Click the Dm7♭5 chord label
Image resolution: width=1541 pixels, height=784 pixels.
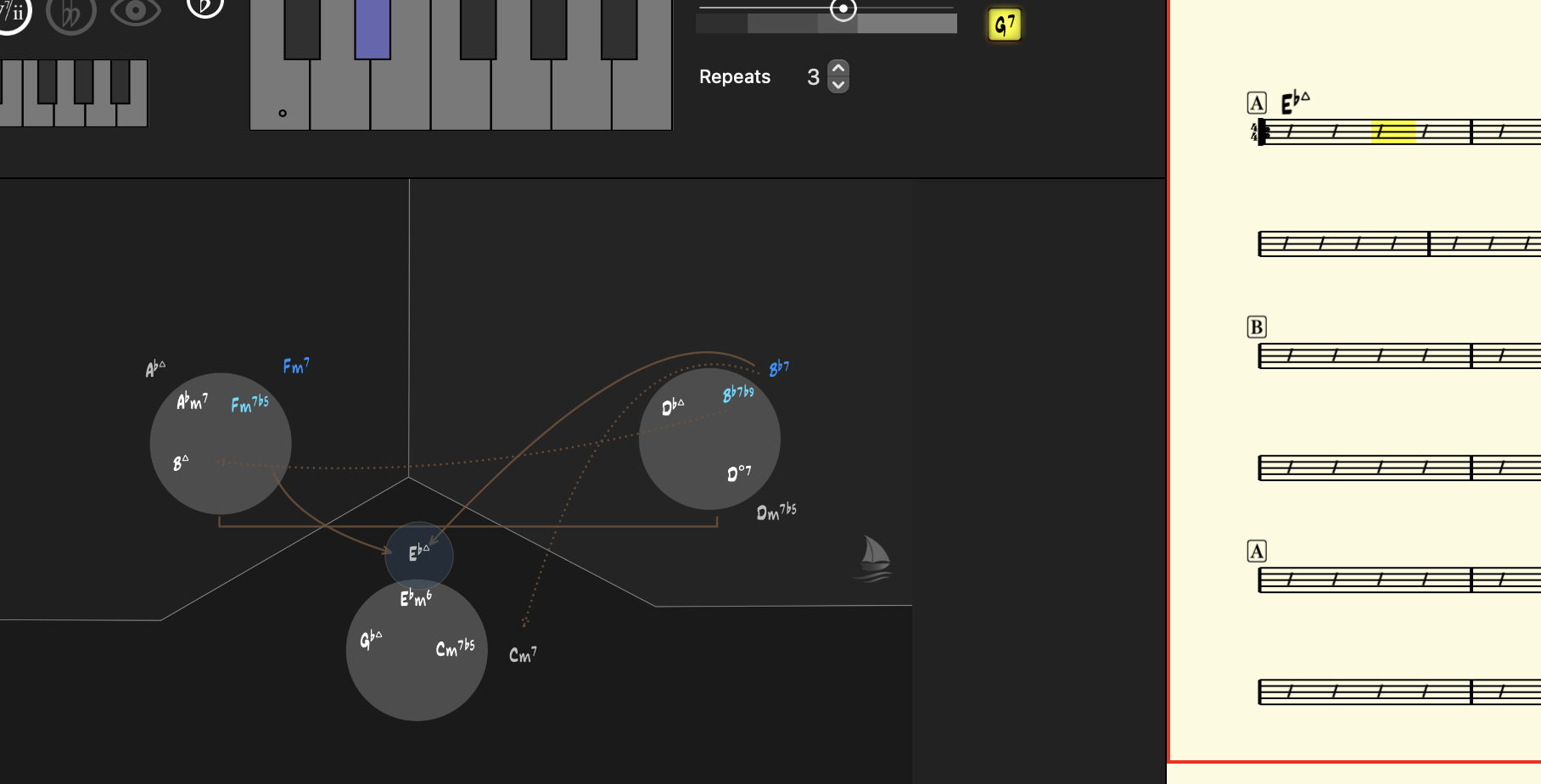click(x=776, y=512)
